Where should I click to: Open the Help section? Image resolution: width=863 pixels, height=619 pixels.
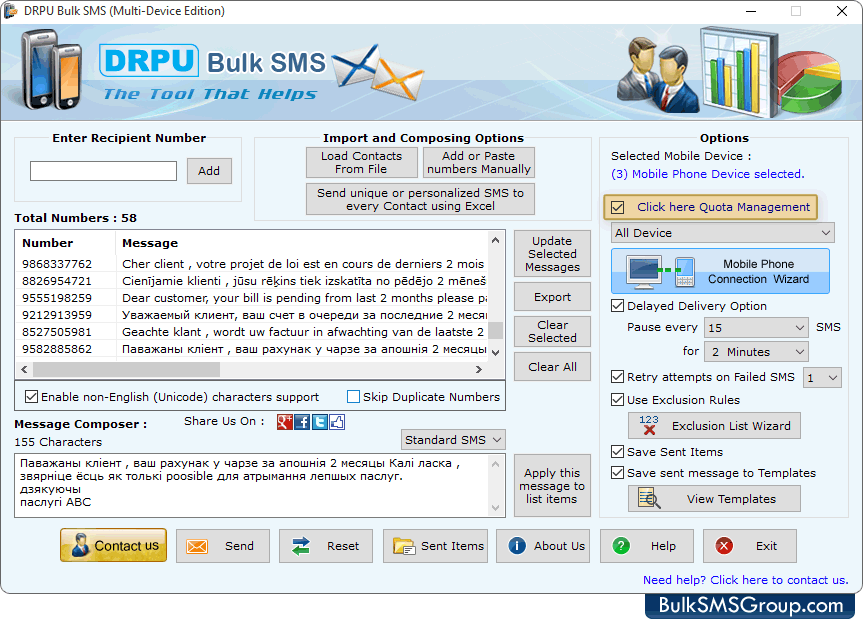(646, 546)
